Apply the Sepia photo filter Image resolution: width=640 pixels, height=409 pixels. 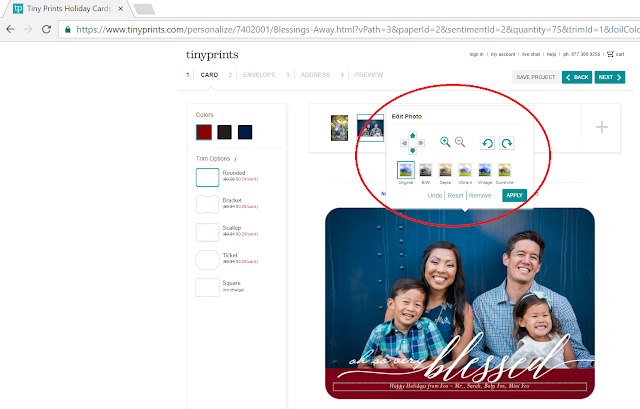point(445,170)
